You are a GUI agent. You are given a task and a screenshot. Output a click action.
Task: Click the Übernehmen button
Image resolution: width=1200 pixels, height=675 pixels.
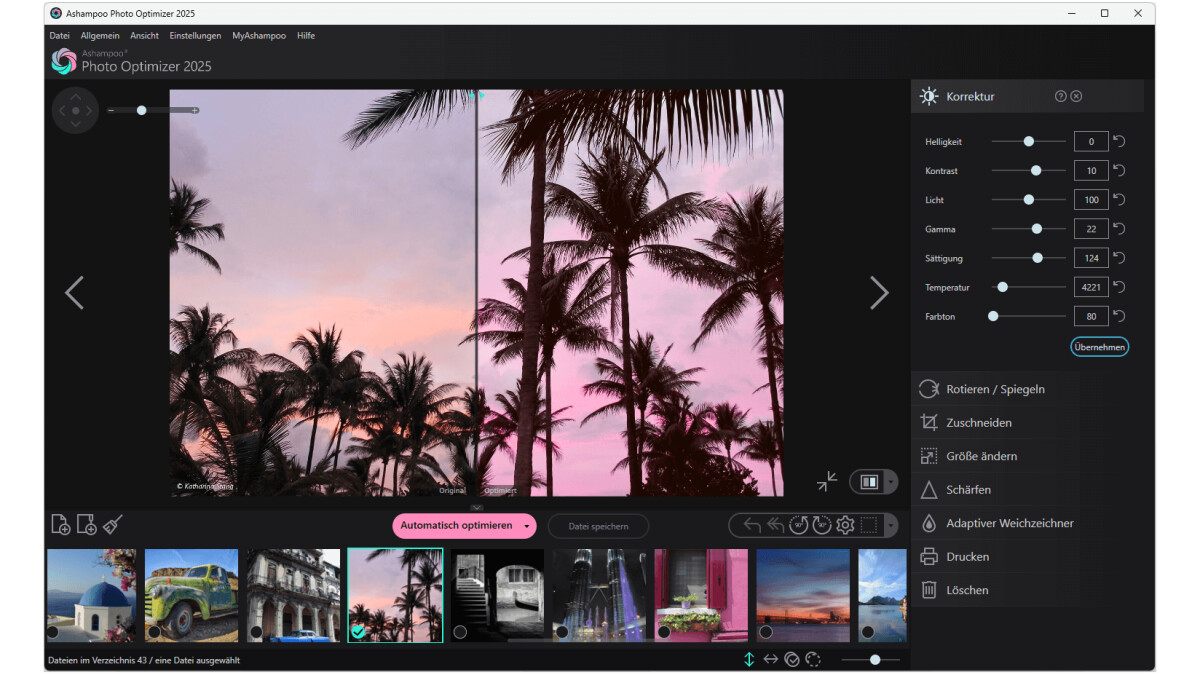point(1100,347)
